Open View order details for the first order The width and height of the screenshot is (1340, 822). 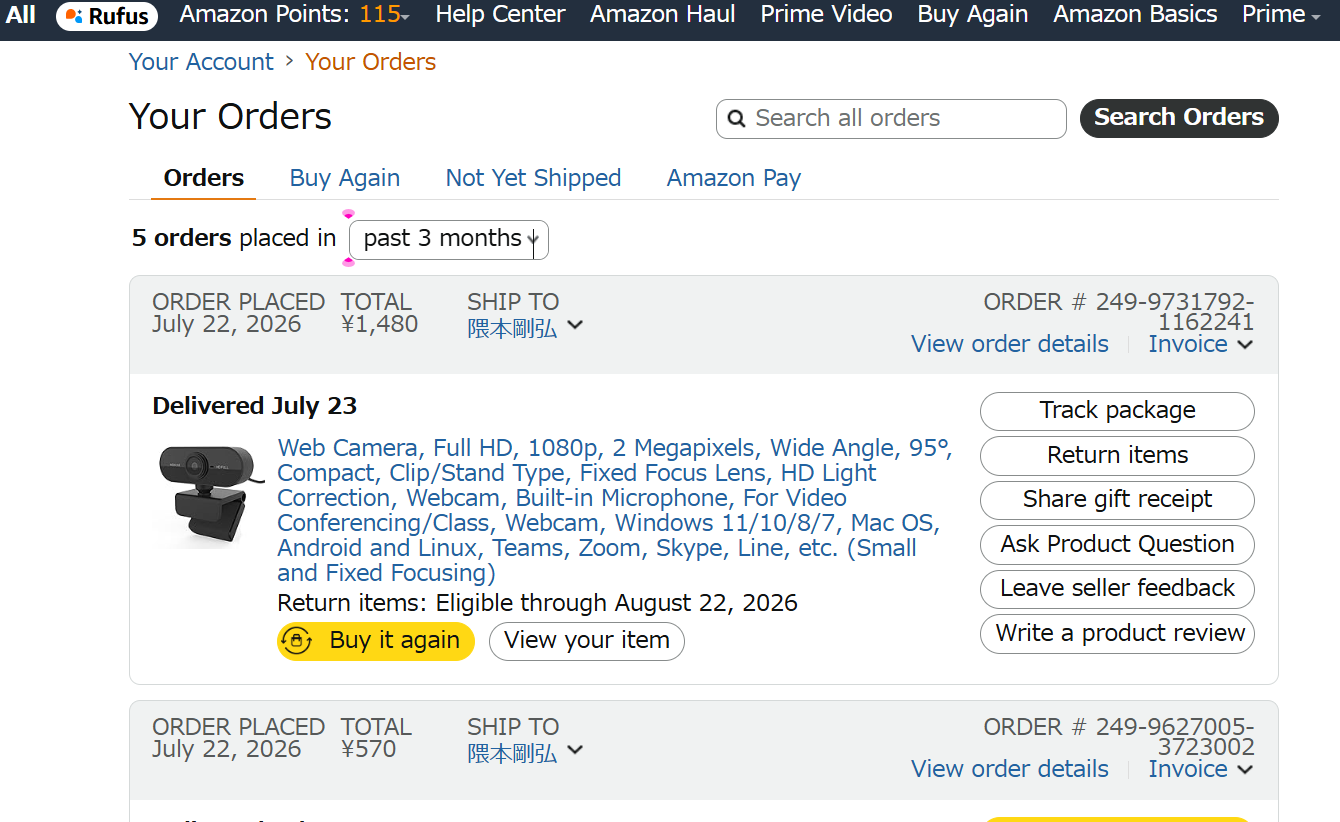(x=1010, y=344)
